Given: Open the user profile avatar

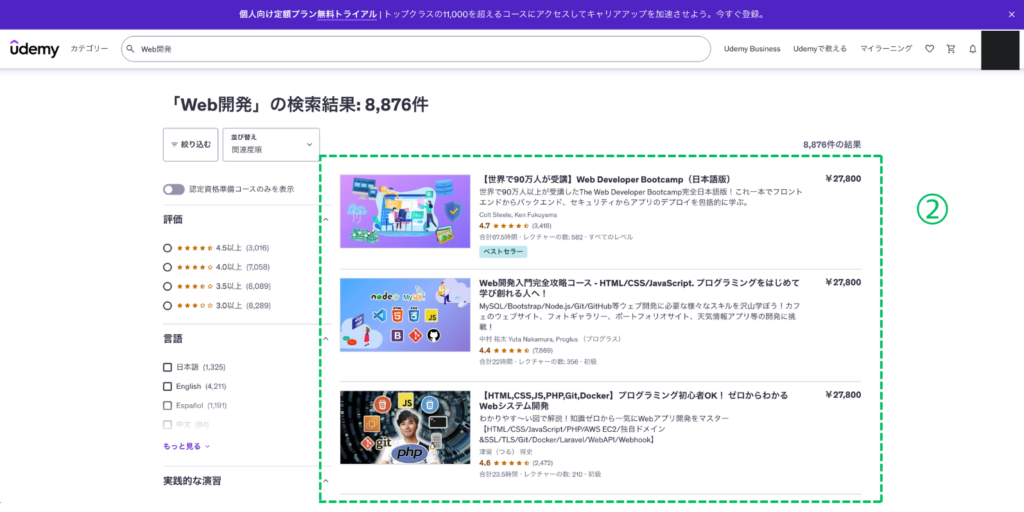Looking at the screenshot, I should click(1000, 50).
